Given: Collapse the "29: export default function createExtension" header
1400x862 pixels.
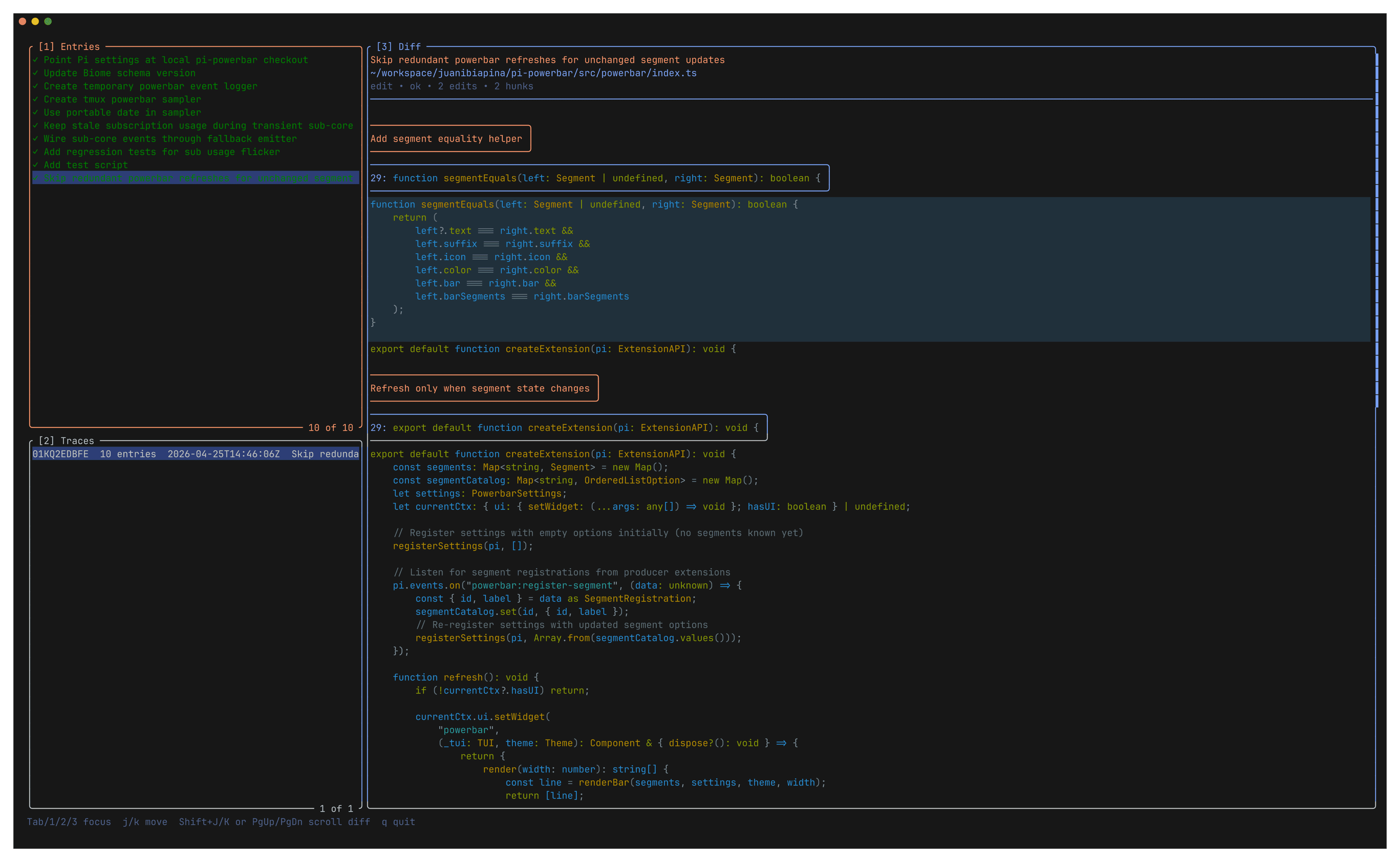Looking at the screenshot, I should 568,428.
